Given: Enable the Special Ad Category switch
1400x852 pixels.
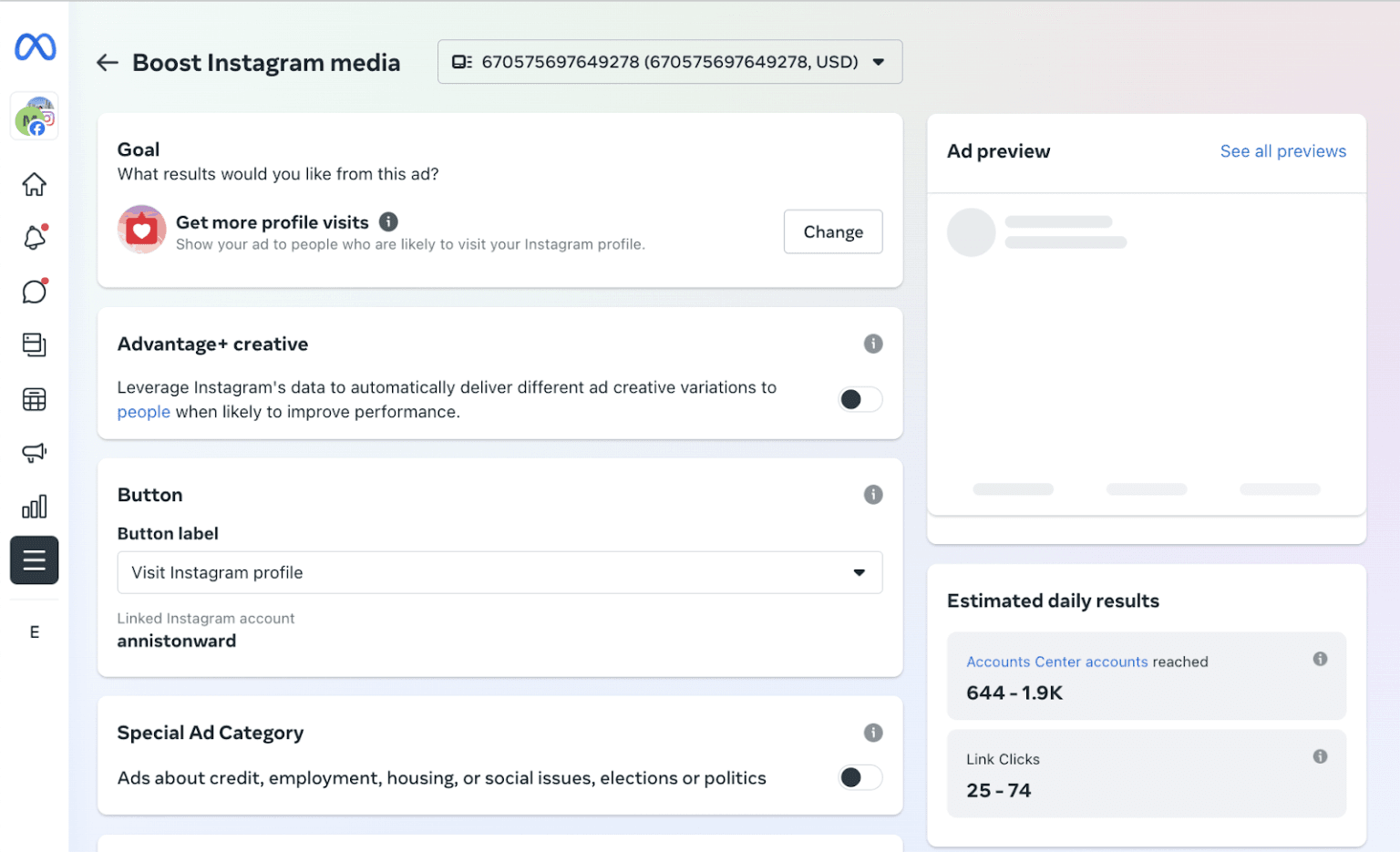Looking at the screenshot, I should click(x=860, y=777).
